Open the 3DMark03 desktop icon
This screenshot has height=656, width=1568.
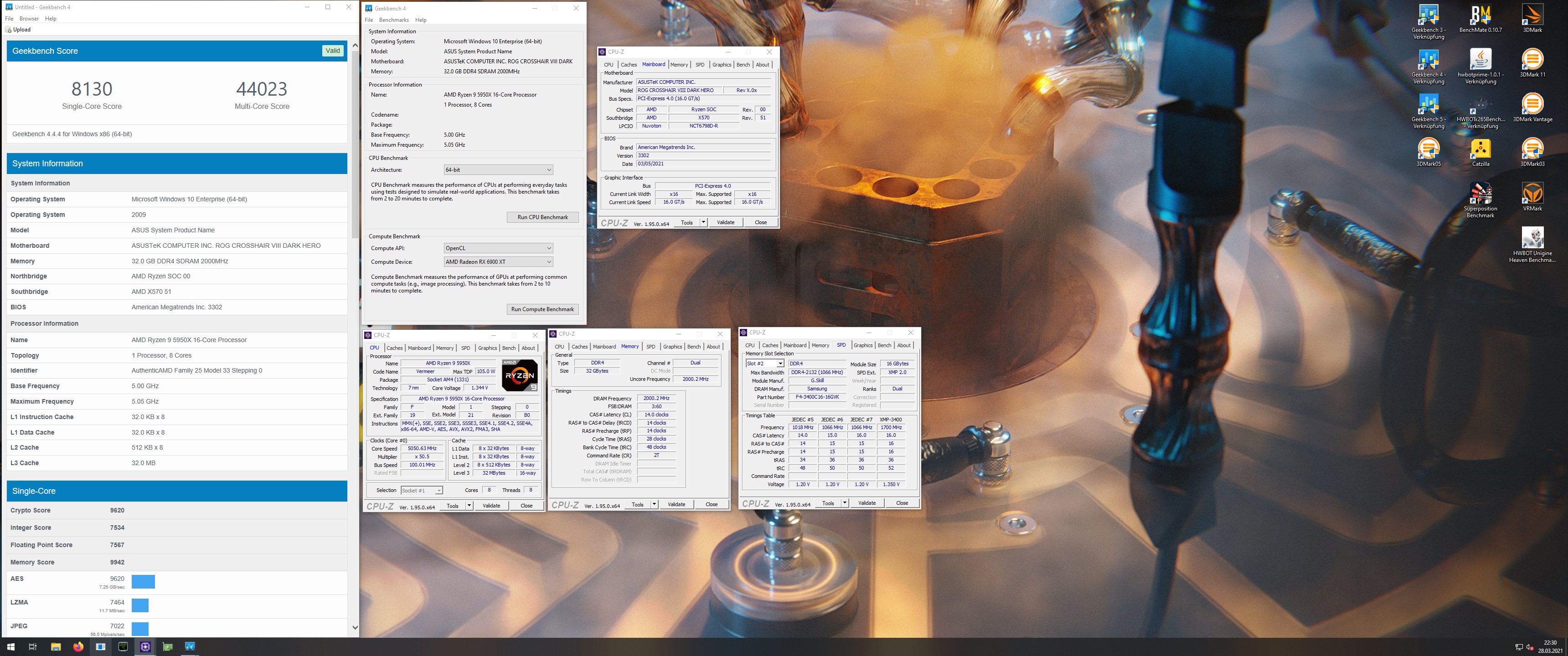[1532, 152]
